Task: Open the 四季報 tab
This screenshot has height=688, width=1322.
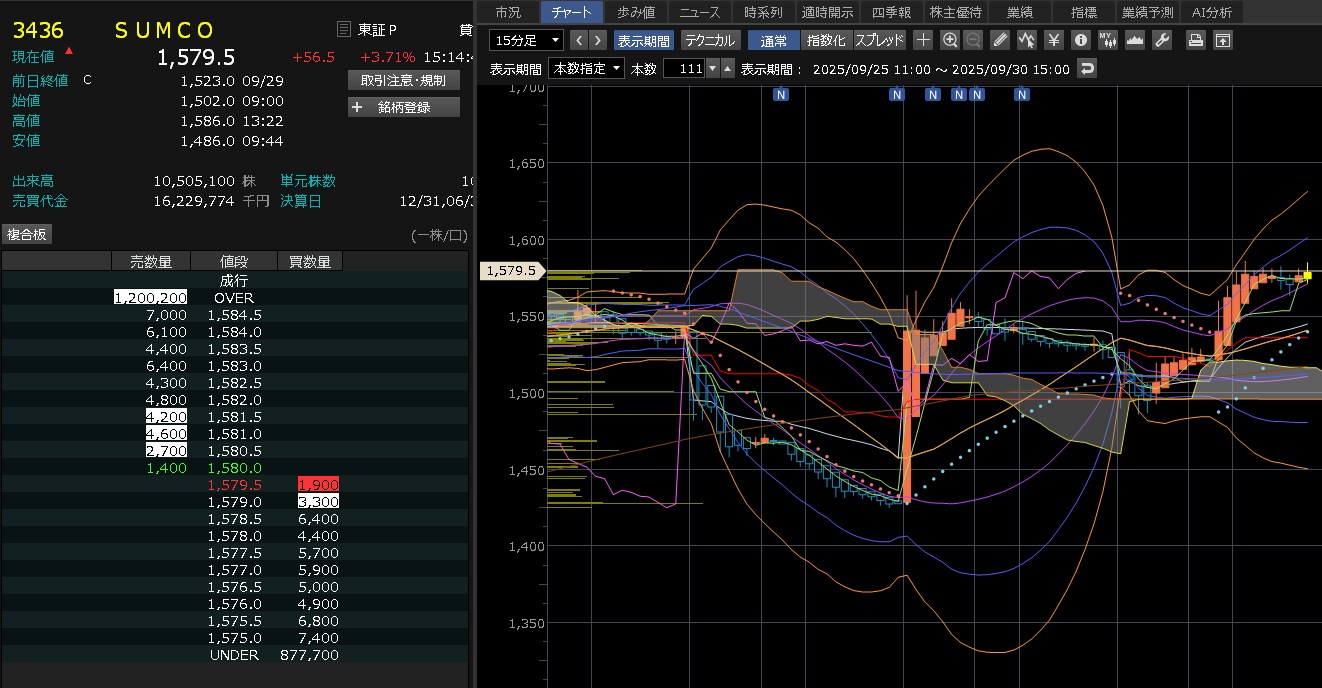Action: (x=891, y=12)
